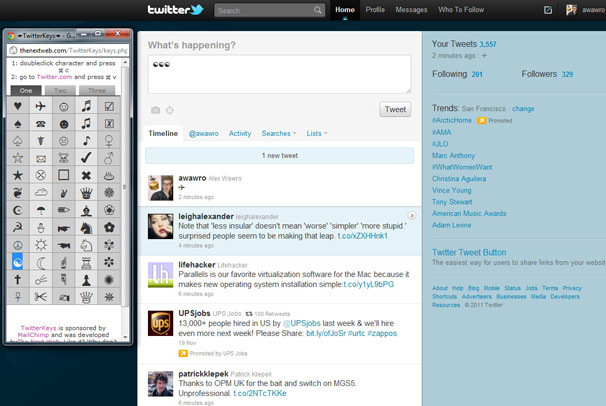The height and width of the screenshot is (406, 606).
Task: Click the Twitter logo in header
Action: (x=175, y=10)
